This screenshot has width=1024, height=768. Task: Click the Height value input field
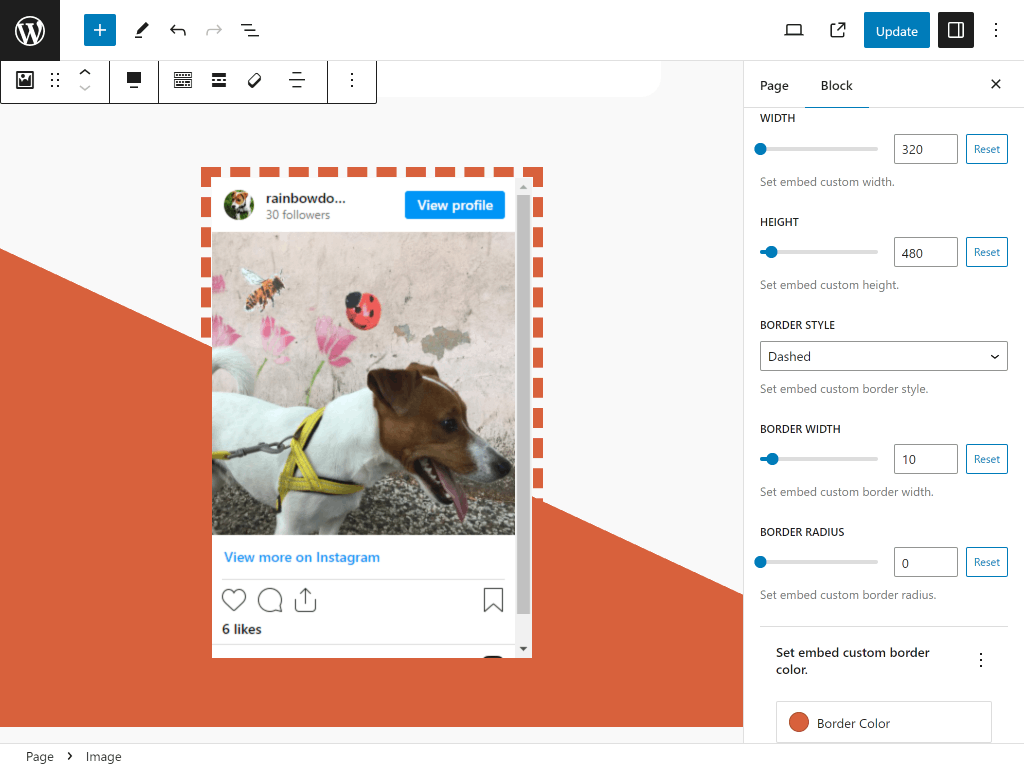point(925,252)
